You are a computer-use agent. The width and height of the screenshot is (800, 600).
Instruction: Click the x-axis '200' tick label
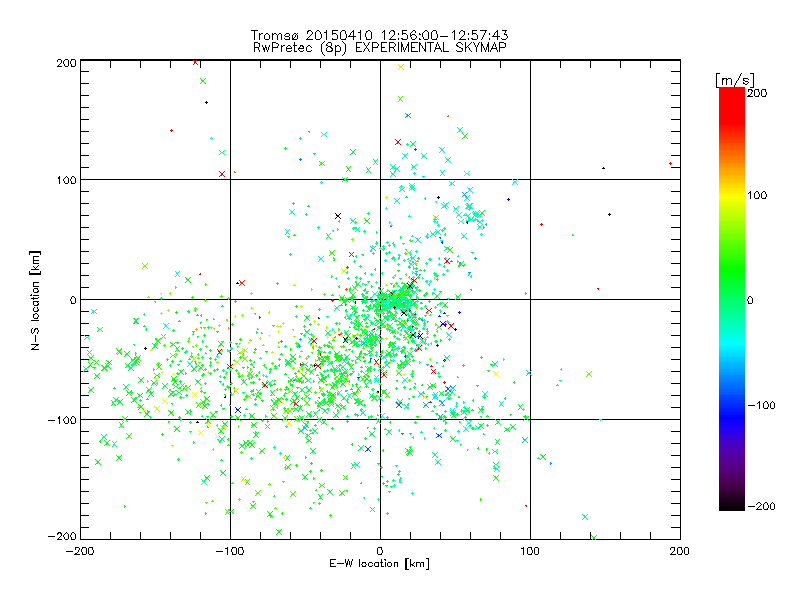click(680, 551)
